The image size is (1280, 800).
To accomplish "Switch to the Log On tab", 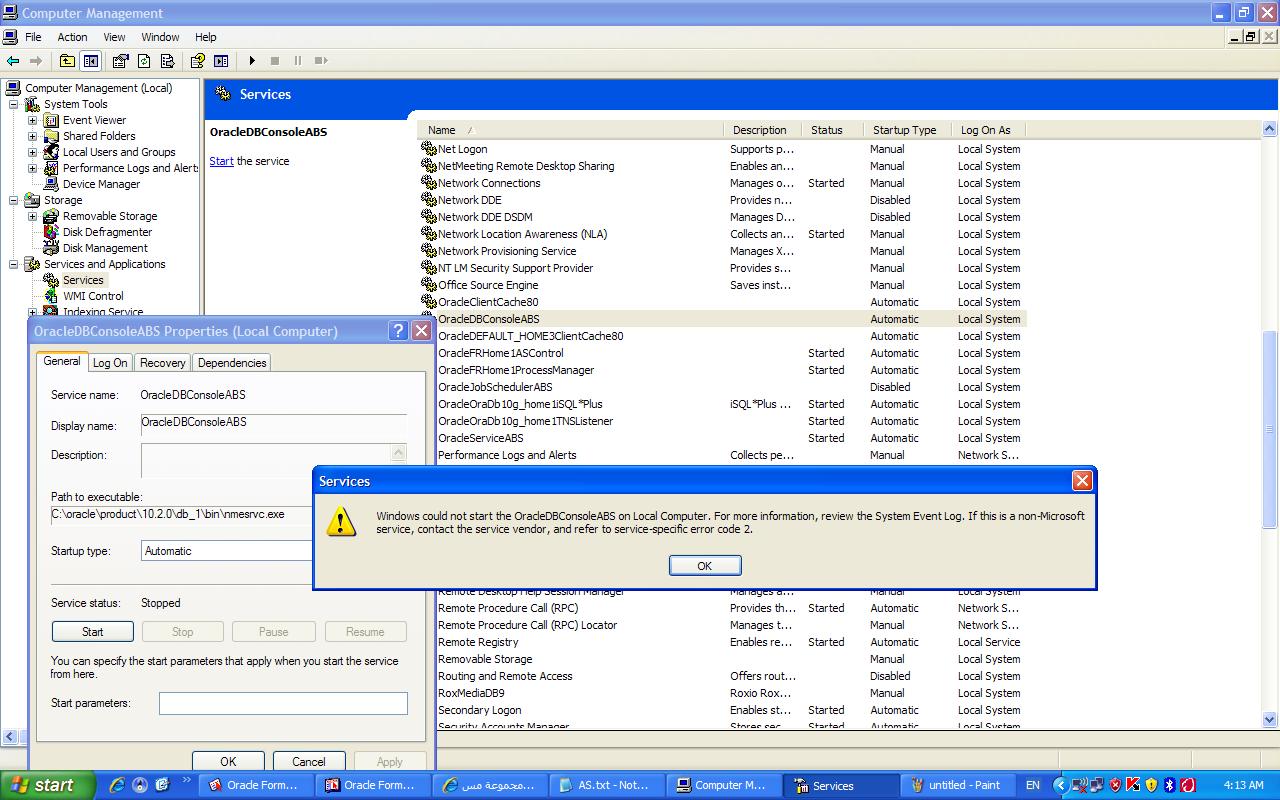I will click(110, 363).
